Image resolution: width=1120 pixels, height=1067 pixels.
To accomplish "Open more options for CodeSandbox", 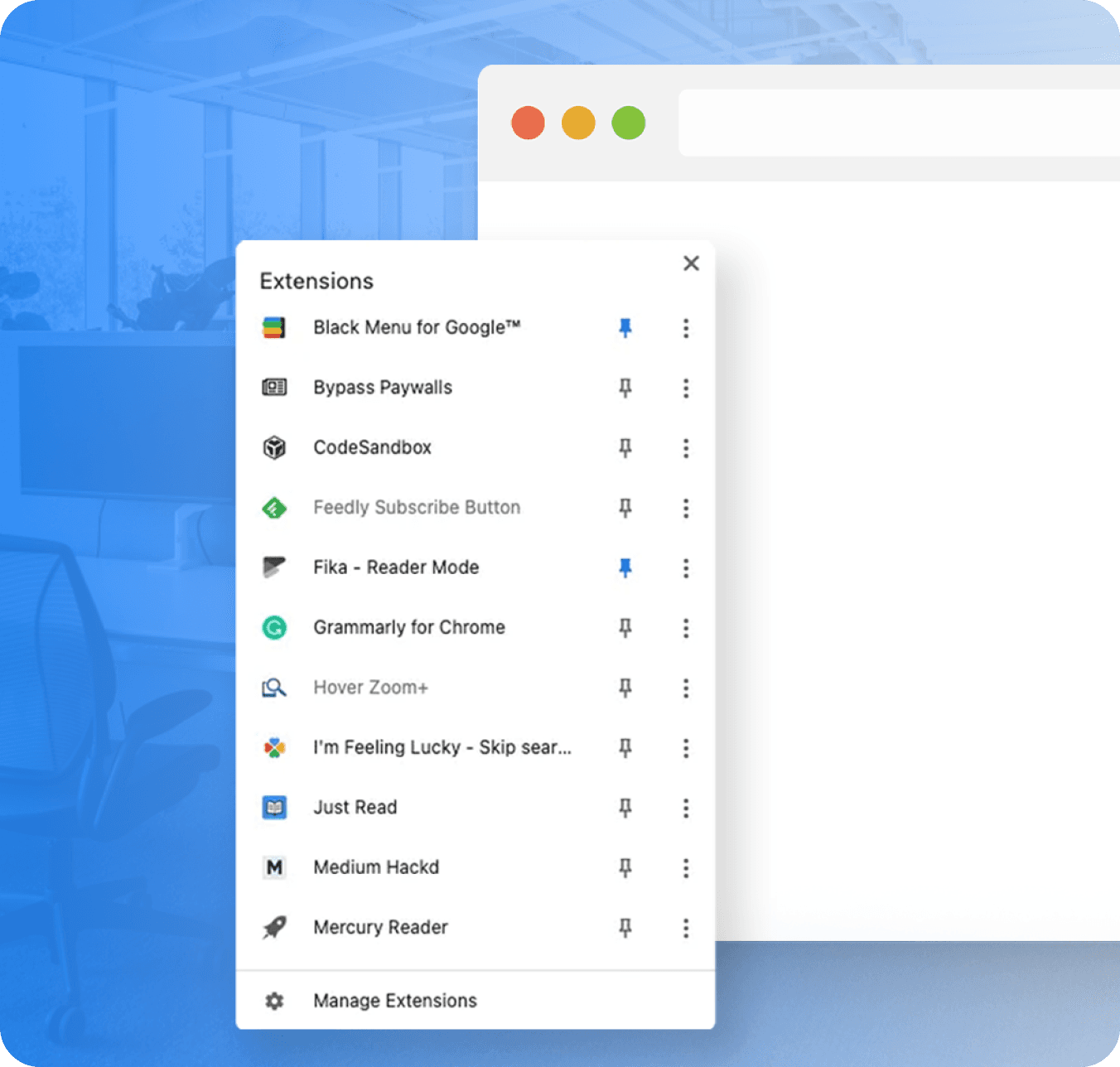I will point(686,448).
